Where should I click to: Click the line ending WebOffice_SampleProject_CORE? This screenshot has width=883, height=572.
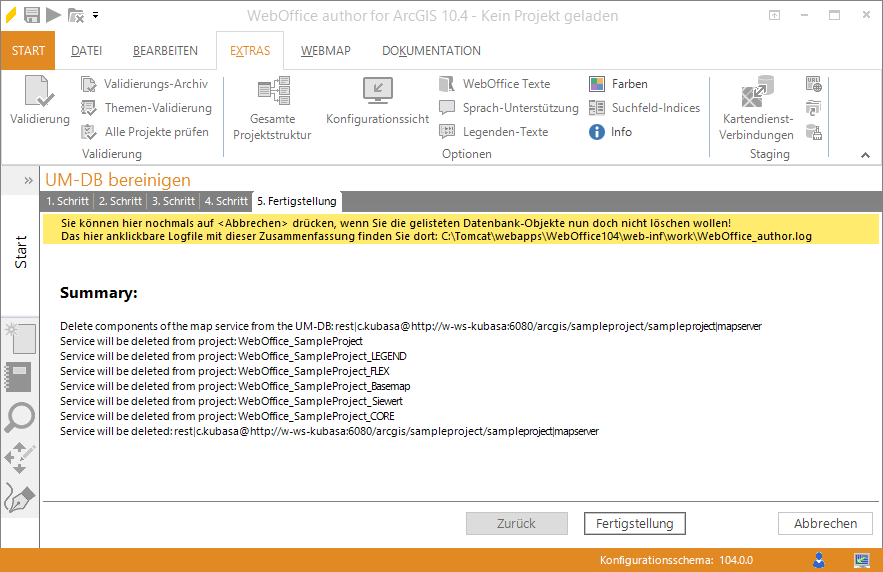pos(228,417)
